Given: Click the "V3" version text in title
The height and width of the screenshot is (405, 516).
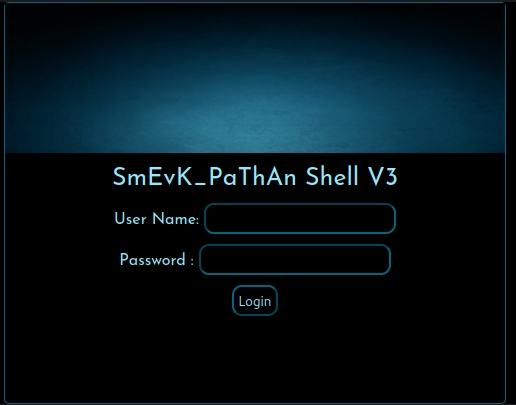Looking at the screenshot, I should click(x=383, y=177).
